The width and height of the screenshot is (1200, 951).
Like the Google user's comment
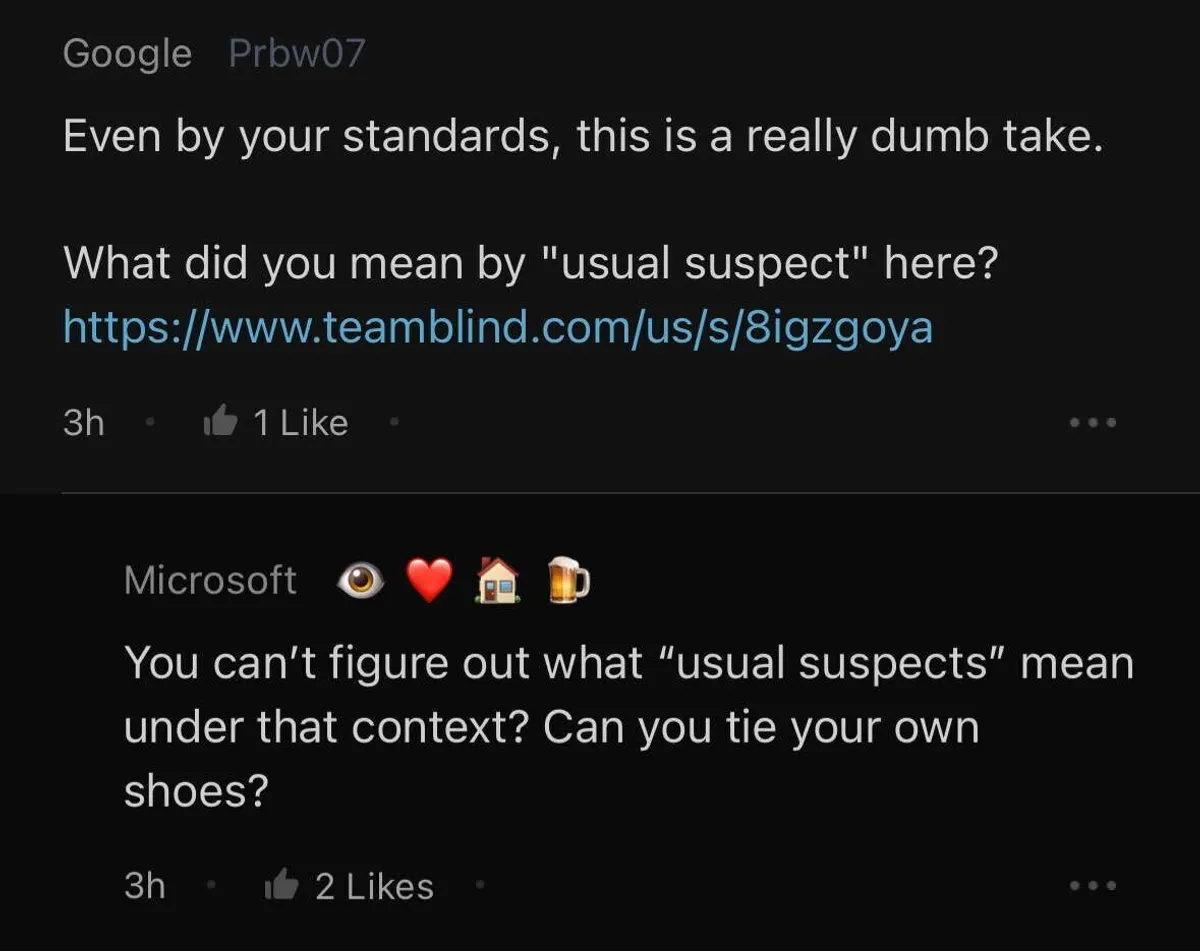point(221,423)
